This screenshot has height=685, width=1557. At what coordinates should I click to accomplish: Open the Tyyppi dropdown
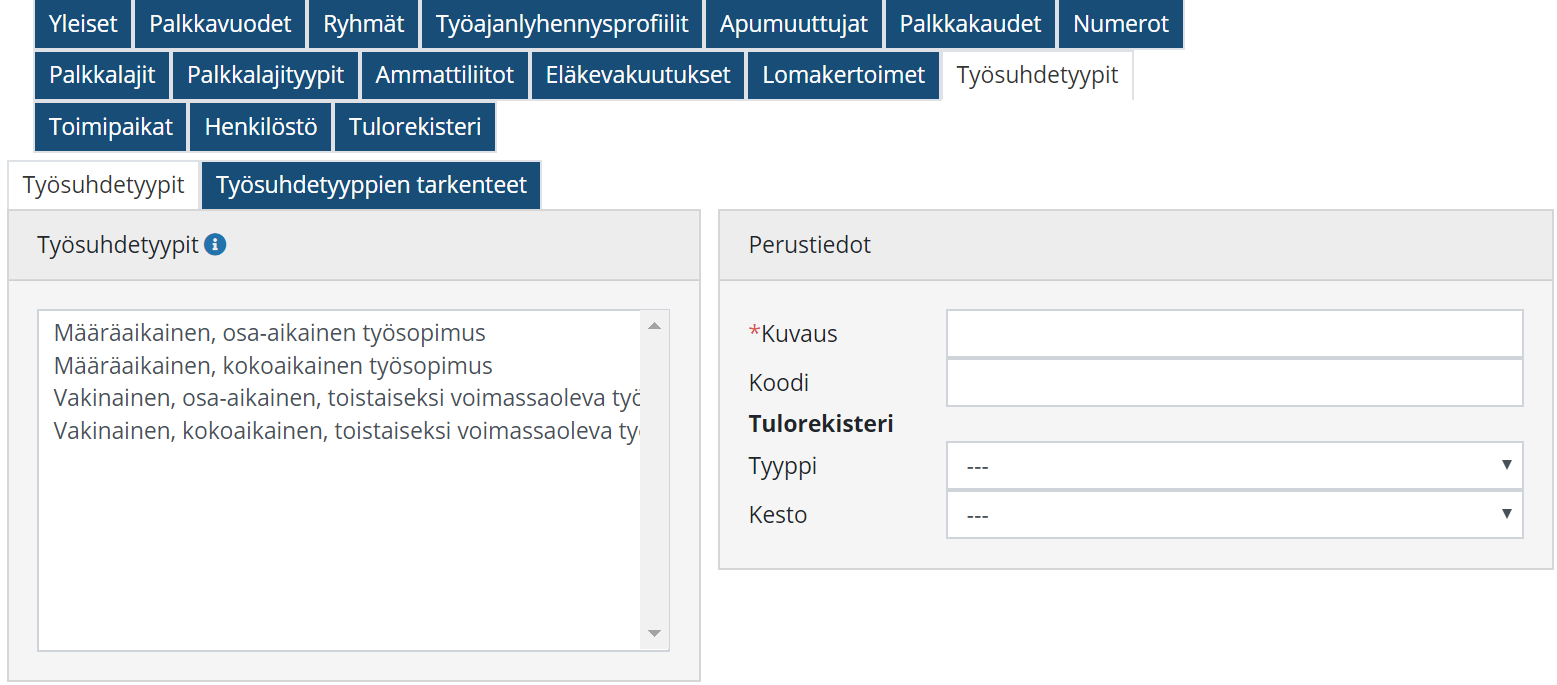[1234, 466]
